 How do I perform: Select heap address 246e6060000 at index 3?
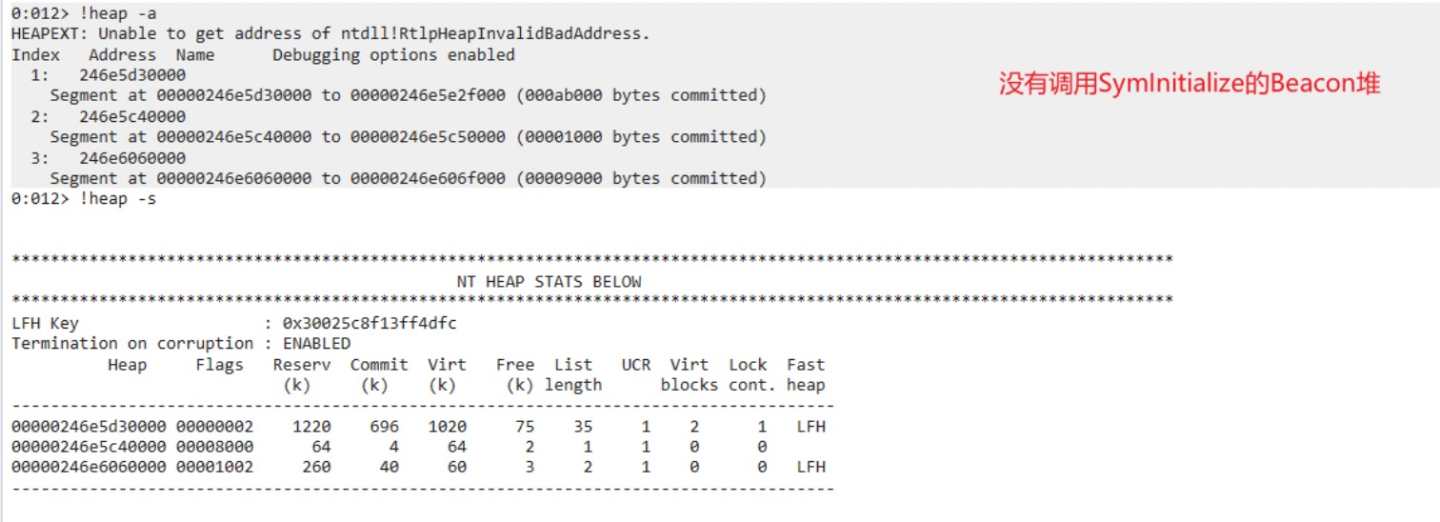point(132,158)
